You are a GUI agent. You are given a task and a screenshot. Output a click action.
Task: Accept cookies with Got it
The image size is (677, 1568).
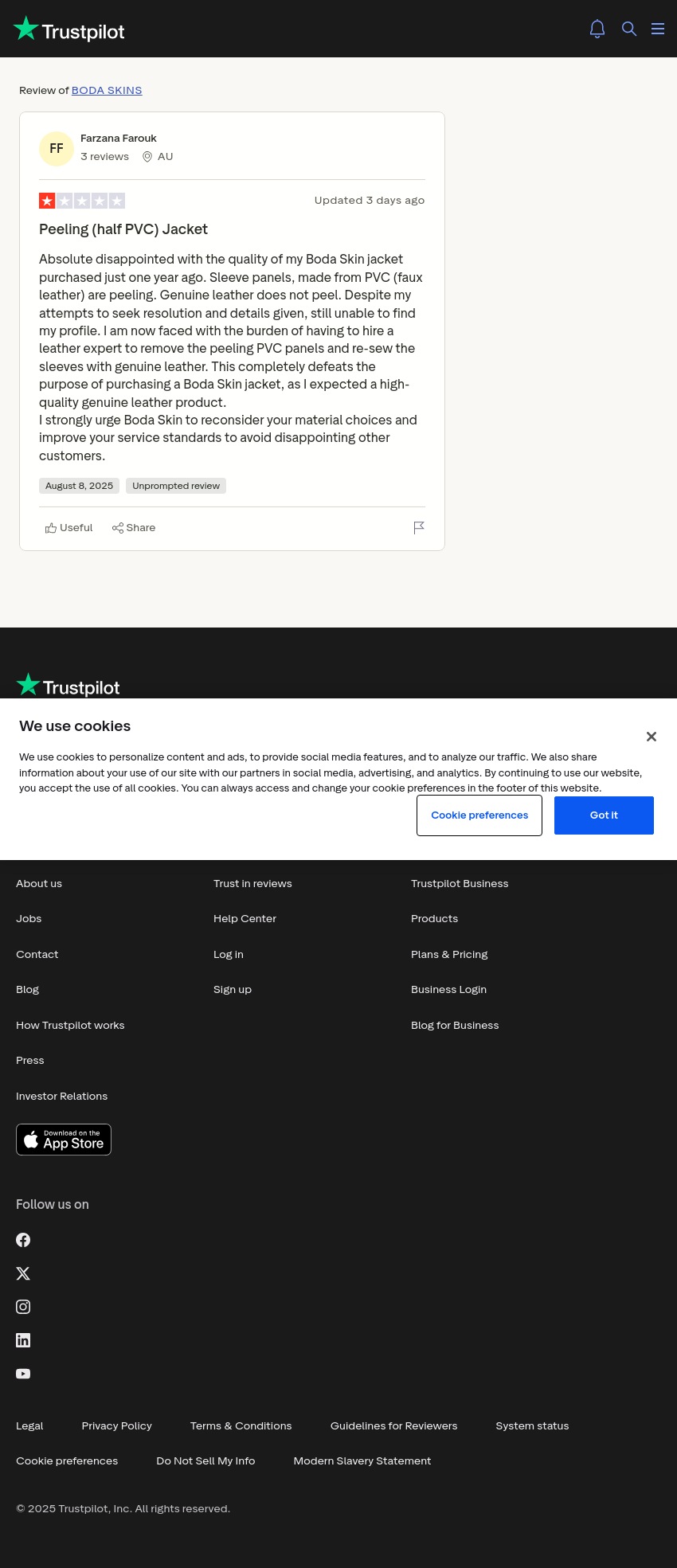[x=604, y=815]
